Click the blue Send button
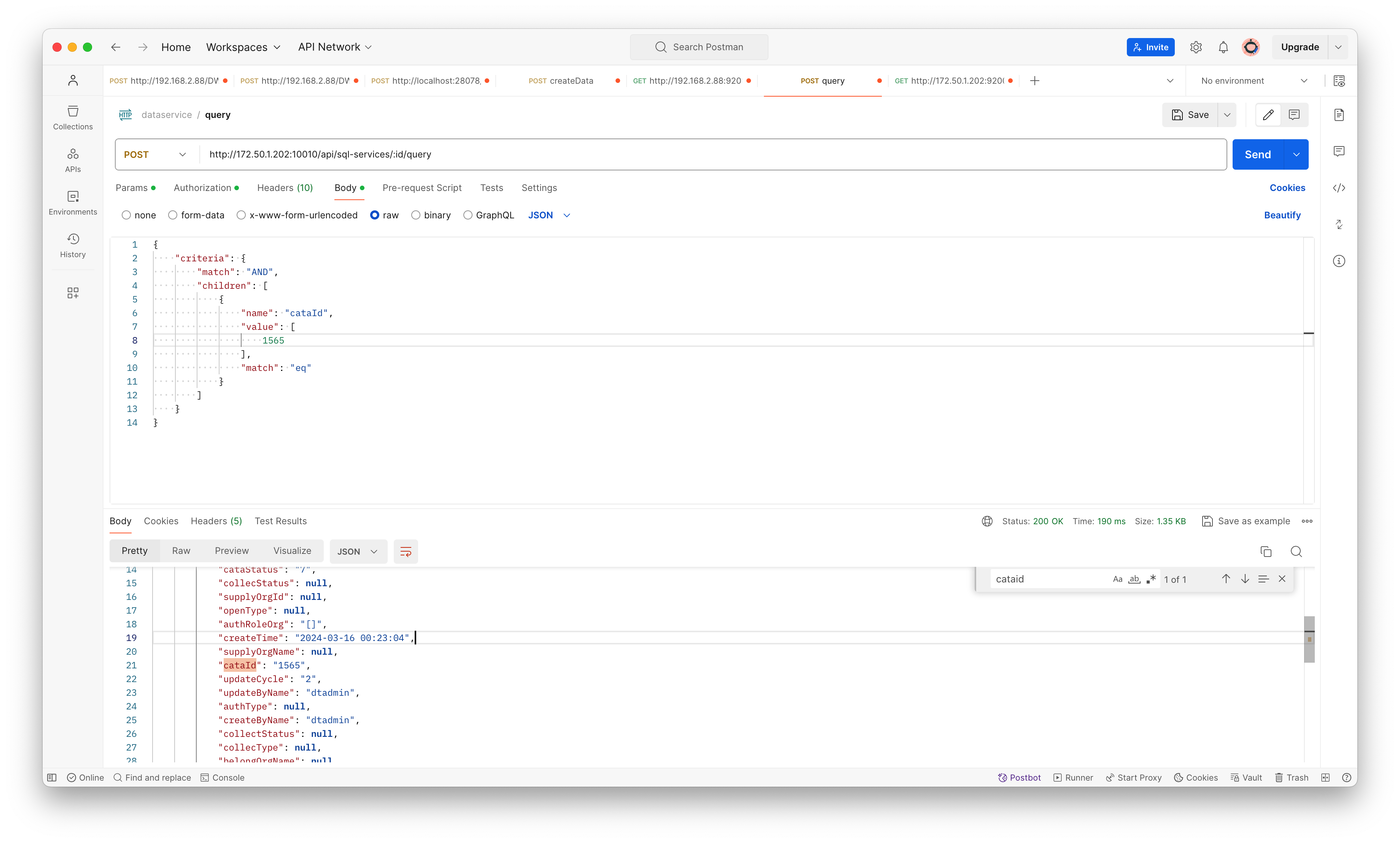Viewport: 1400px width, 843px height. [x=1257, y=154]
